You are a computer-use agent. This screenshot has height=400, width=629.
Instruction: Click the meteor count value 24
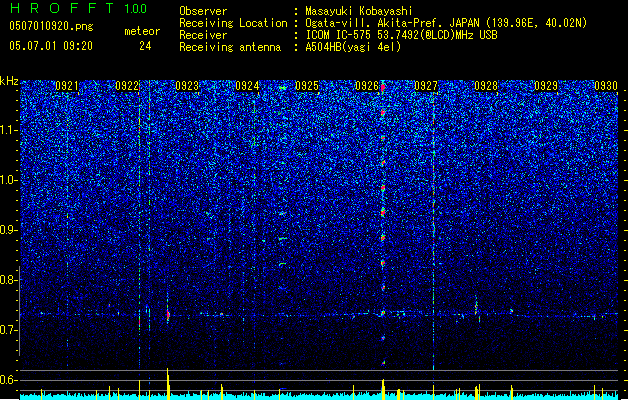pos(145,46)
